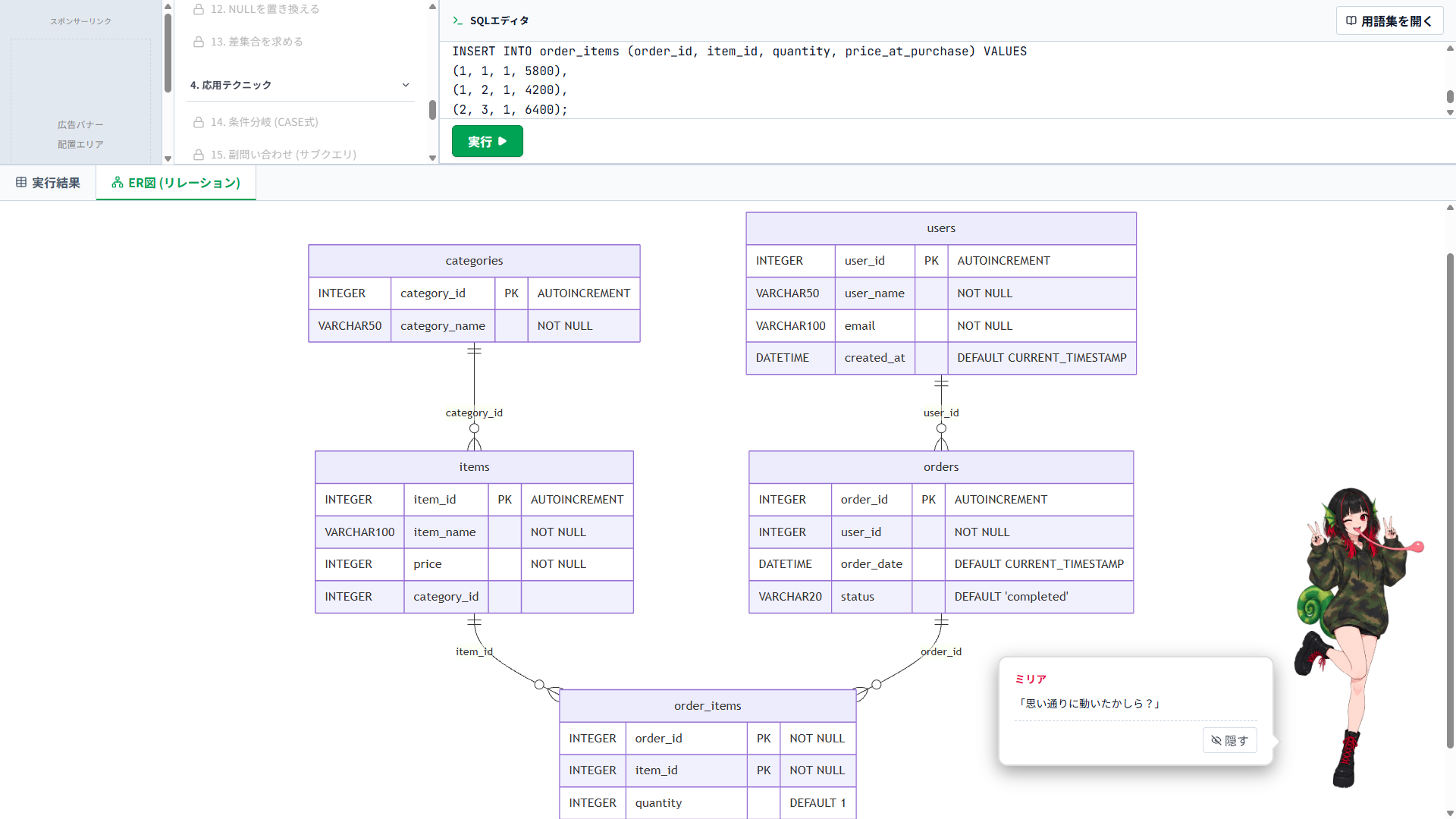This screenshot has width=1456, height=819.
Task: Click the play triangle in the 実行 button
Action: pos(503,142)
